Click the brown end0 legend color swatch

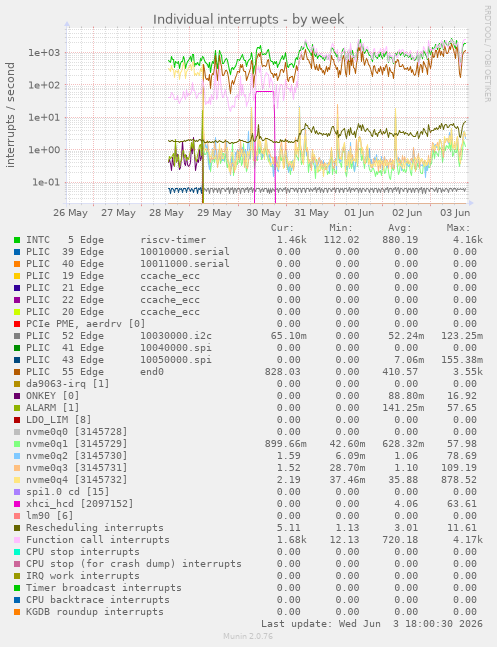pos(17,372)
